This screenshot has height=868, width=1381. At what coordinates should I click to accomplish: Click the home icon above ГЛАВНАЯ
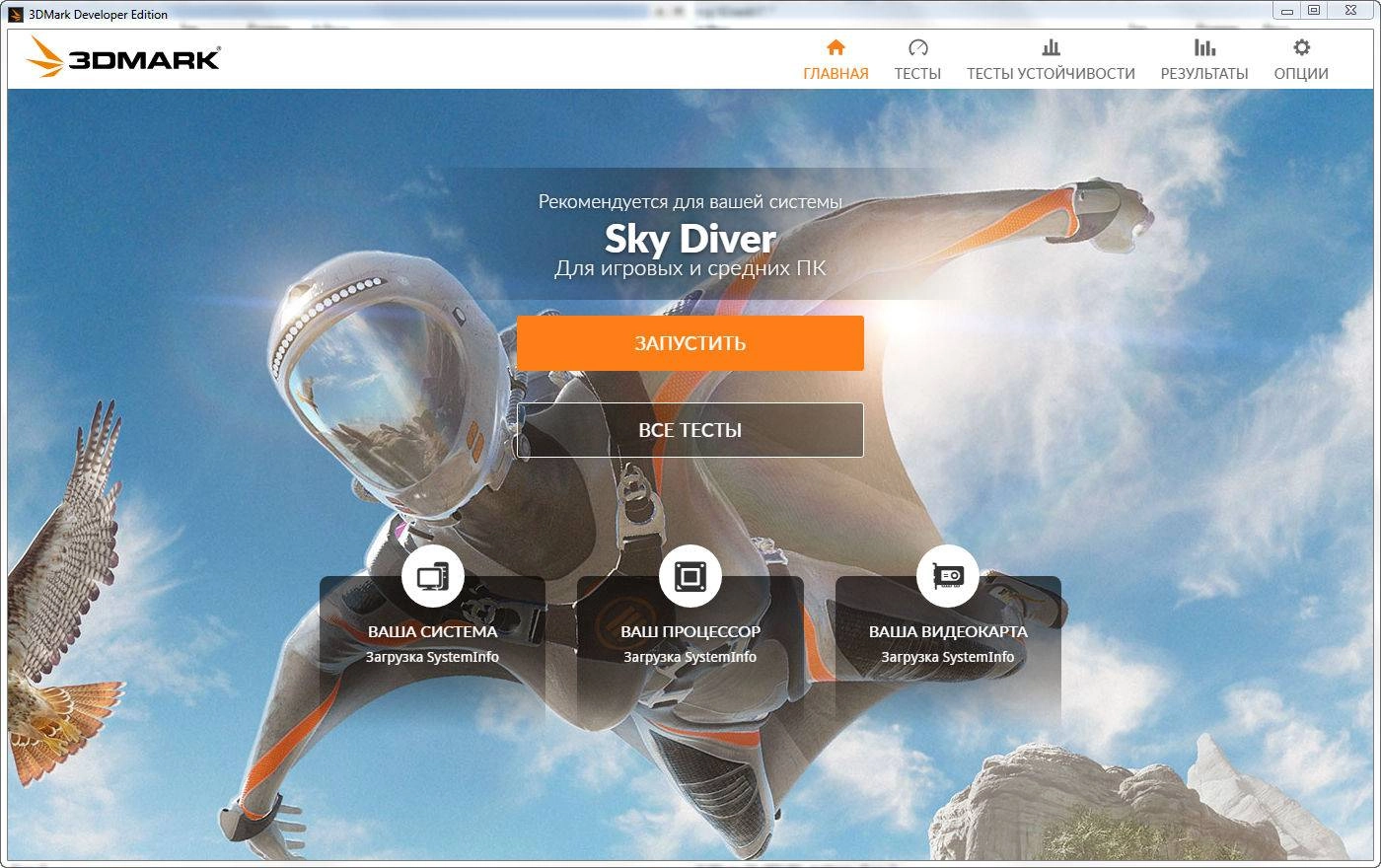(836, 47)
